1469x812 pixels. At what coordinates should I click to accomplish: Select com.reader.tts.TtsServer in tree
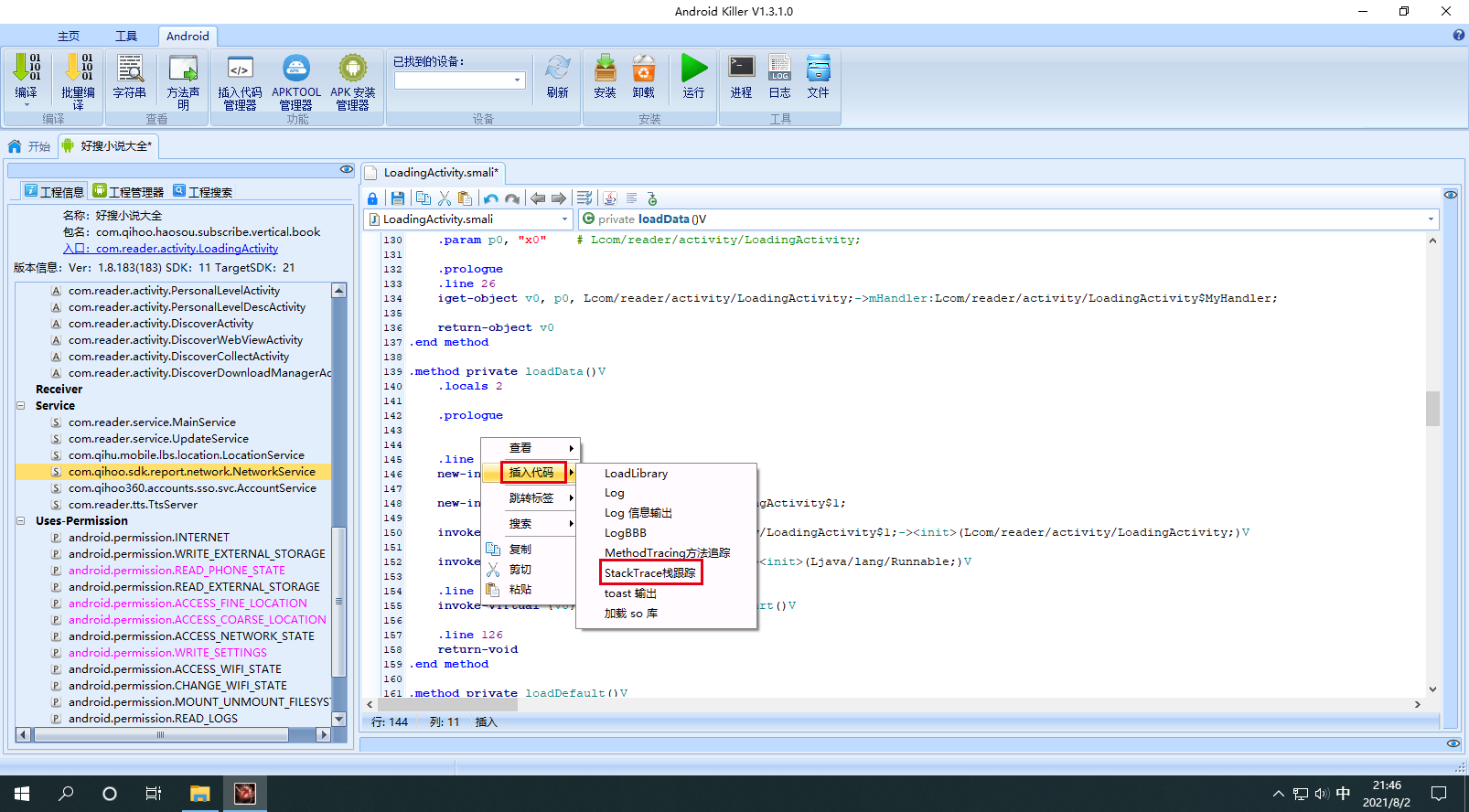pos(133,505)
